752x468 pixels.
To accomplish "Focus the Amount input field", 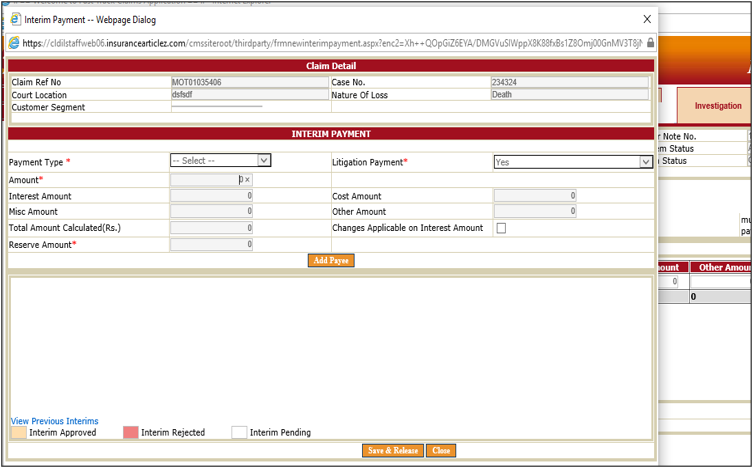I will tap(205, 180).
